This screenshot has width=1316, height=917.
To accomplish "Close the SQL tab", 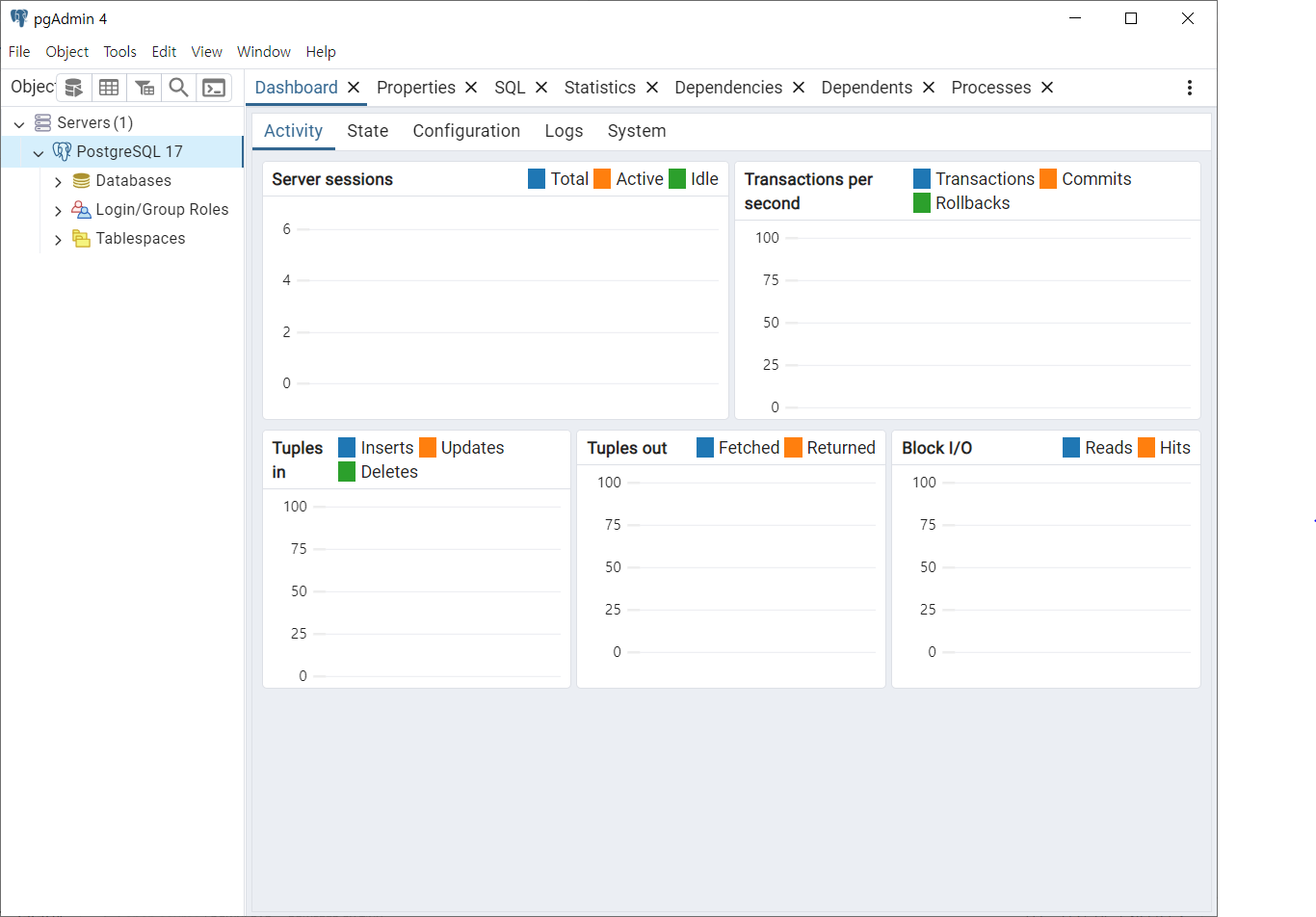I will [x=541, y=88].
